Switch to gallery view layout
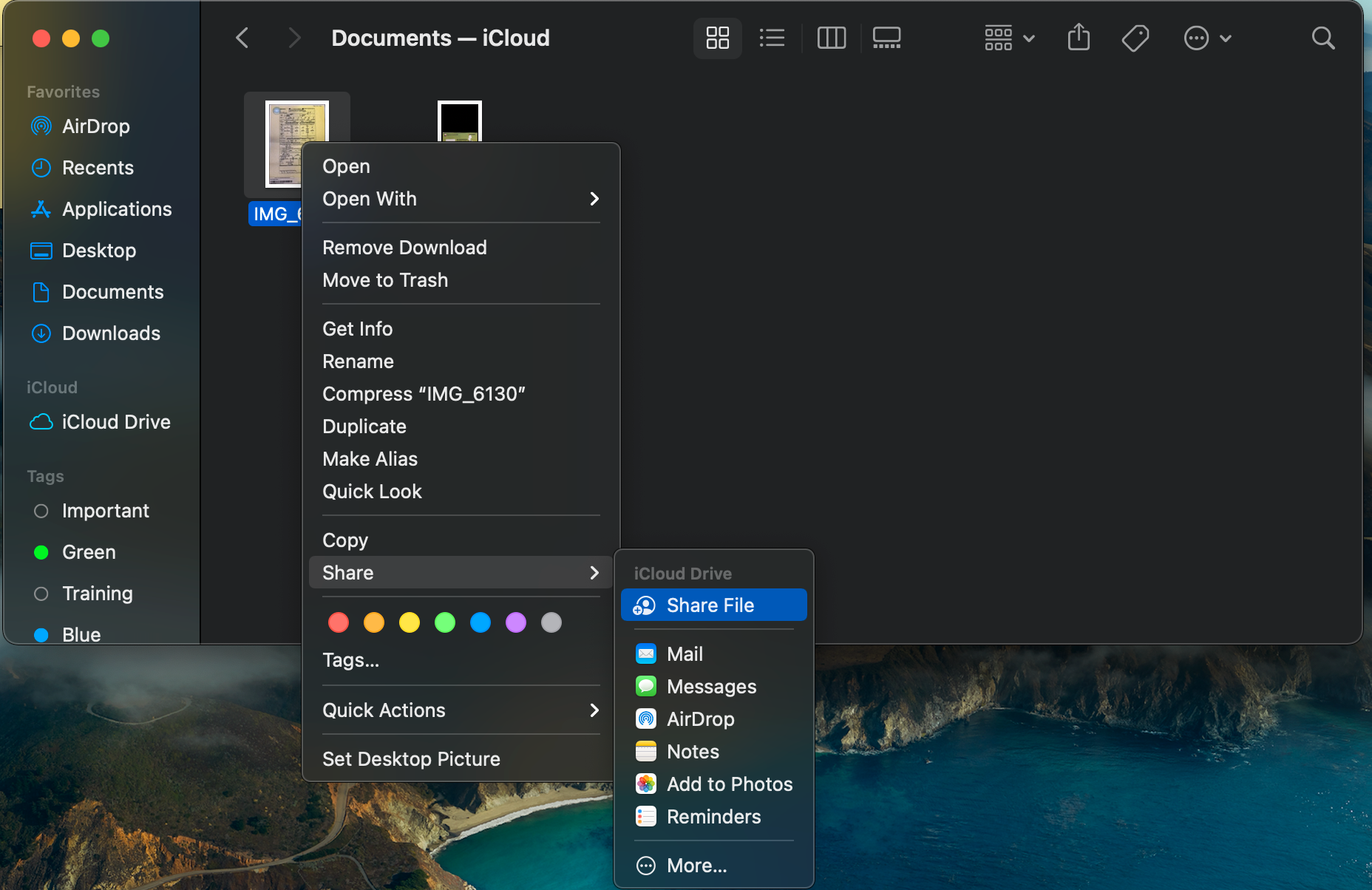The height and width of the screenshot is (890, 1372). [x=886, y=38]
